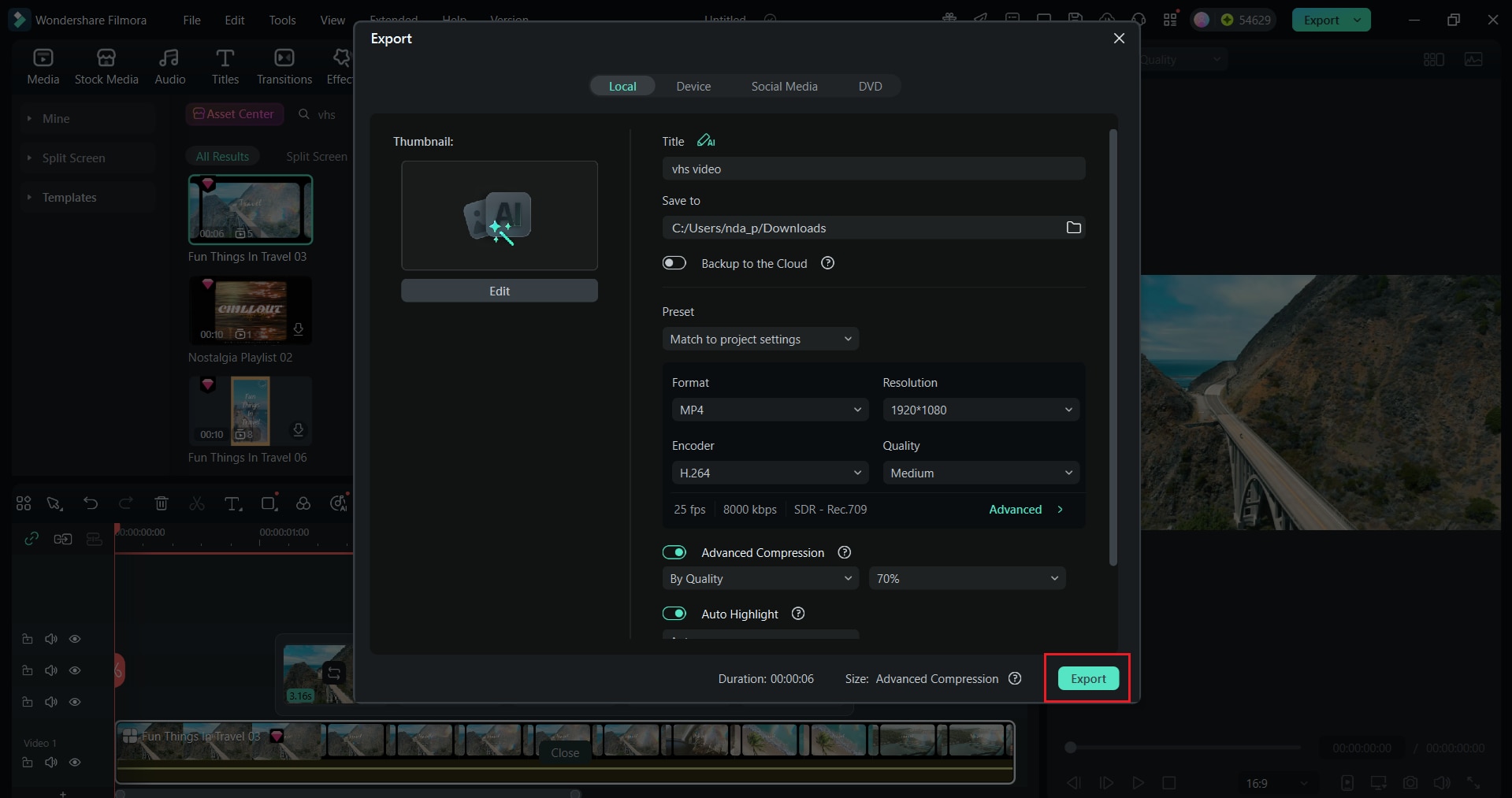
Task: Open the Resolution dropdown
Action: pos(981,409)
